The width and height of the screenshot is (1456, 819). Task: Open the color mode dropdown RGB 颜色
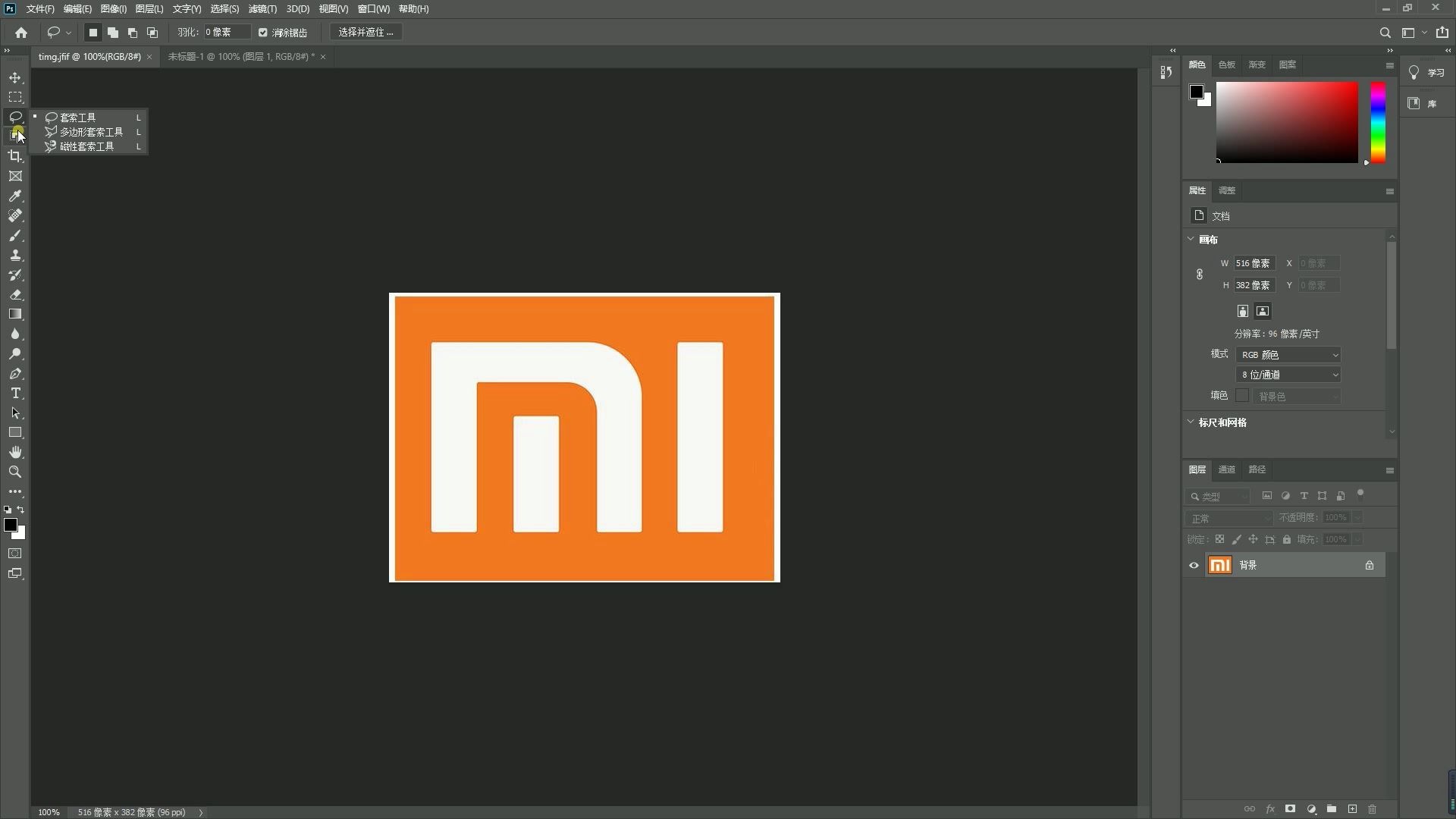pyautogui.click(x=1288, y=355)
